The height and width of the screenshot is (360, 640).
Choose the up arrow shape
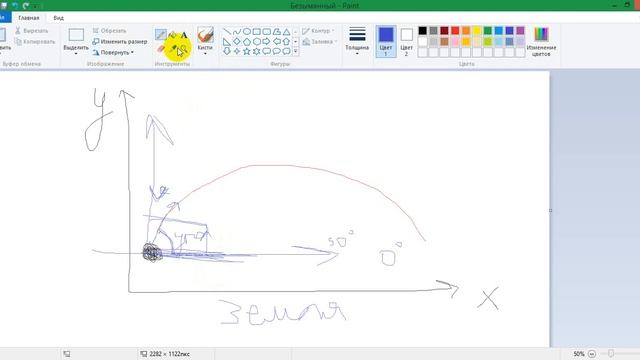click(287, 41)
